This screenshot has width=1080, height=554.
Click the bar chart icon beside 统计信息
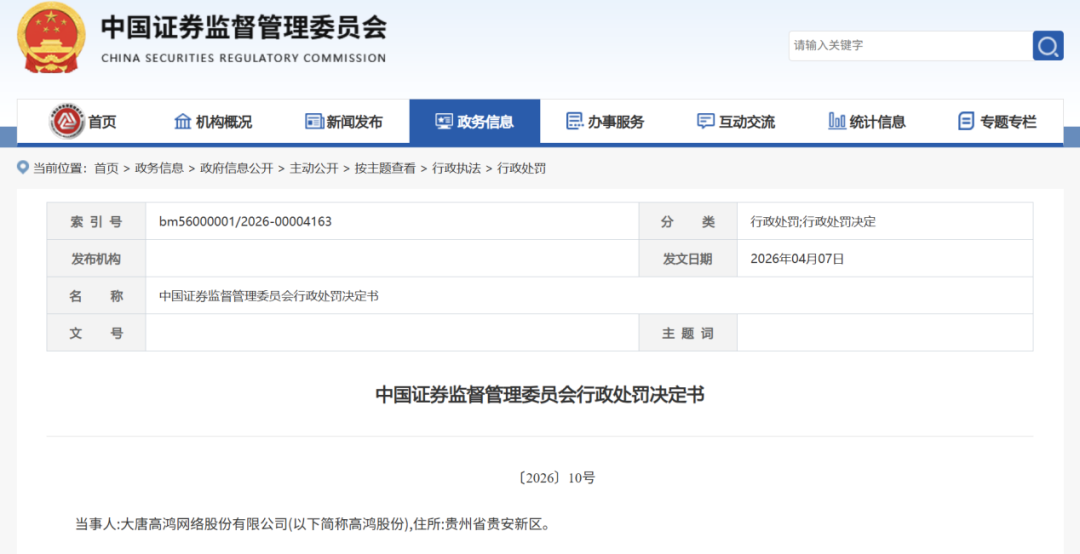tap(836, 122)
